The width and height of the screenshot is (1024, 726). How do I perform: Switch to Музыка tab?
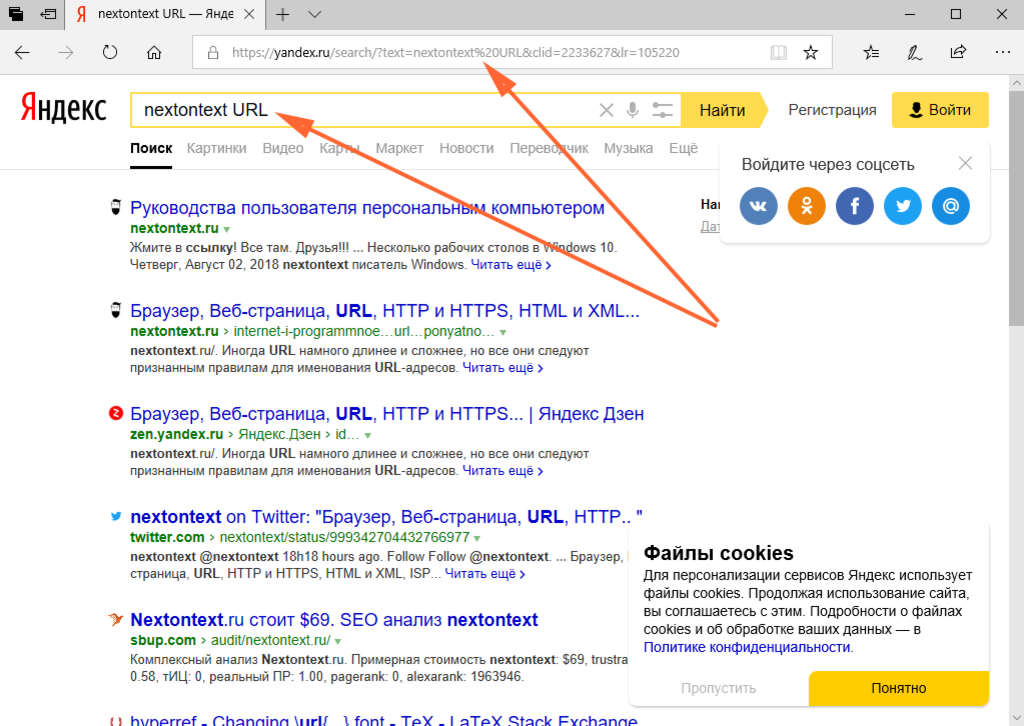pyautogui.click(x=628, y=148)
